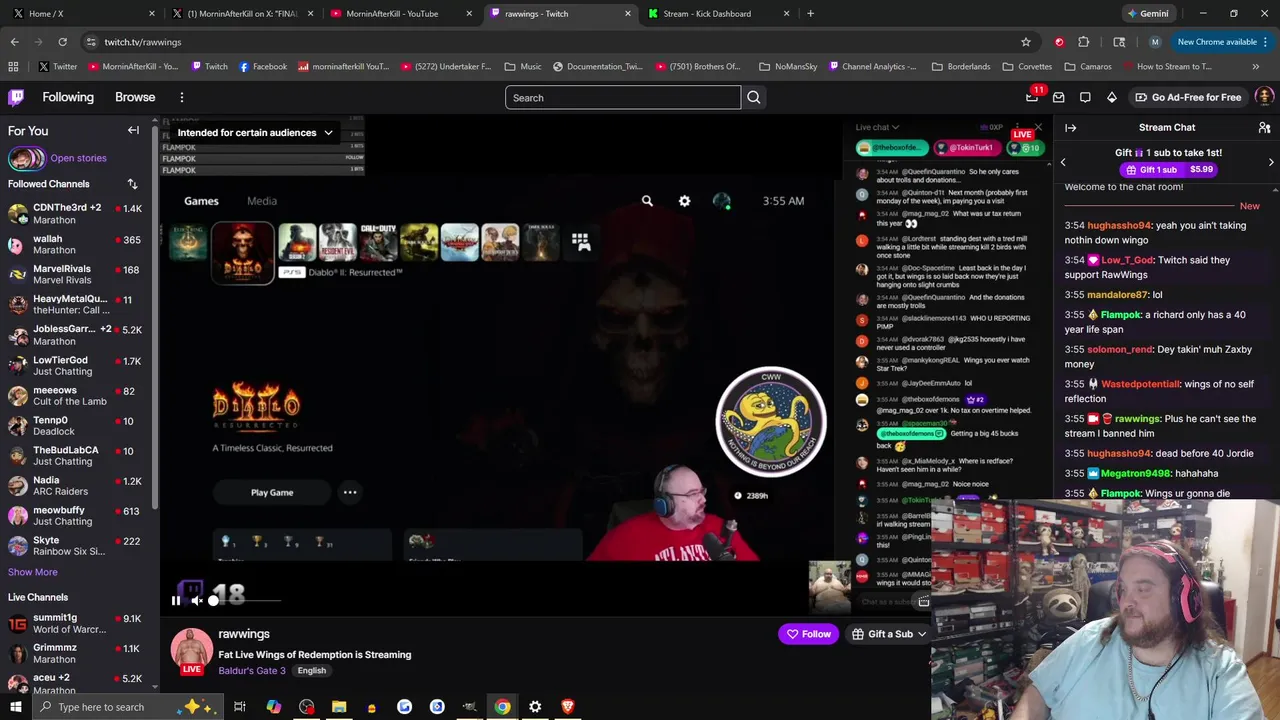Open the Music bookmarks folder
This screenshot has width=1280, height=720.
click(523, 67)
